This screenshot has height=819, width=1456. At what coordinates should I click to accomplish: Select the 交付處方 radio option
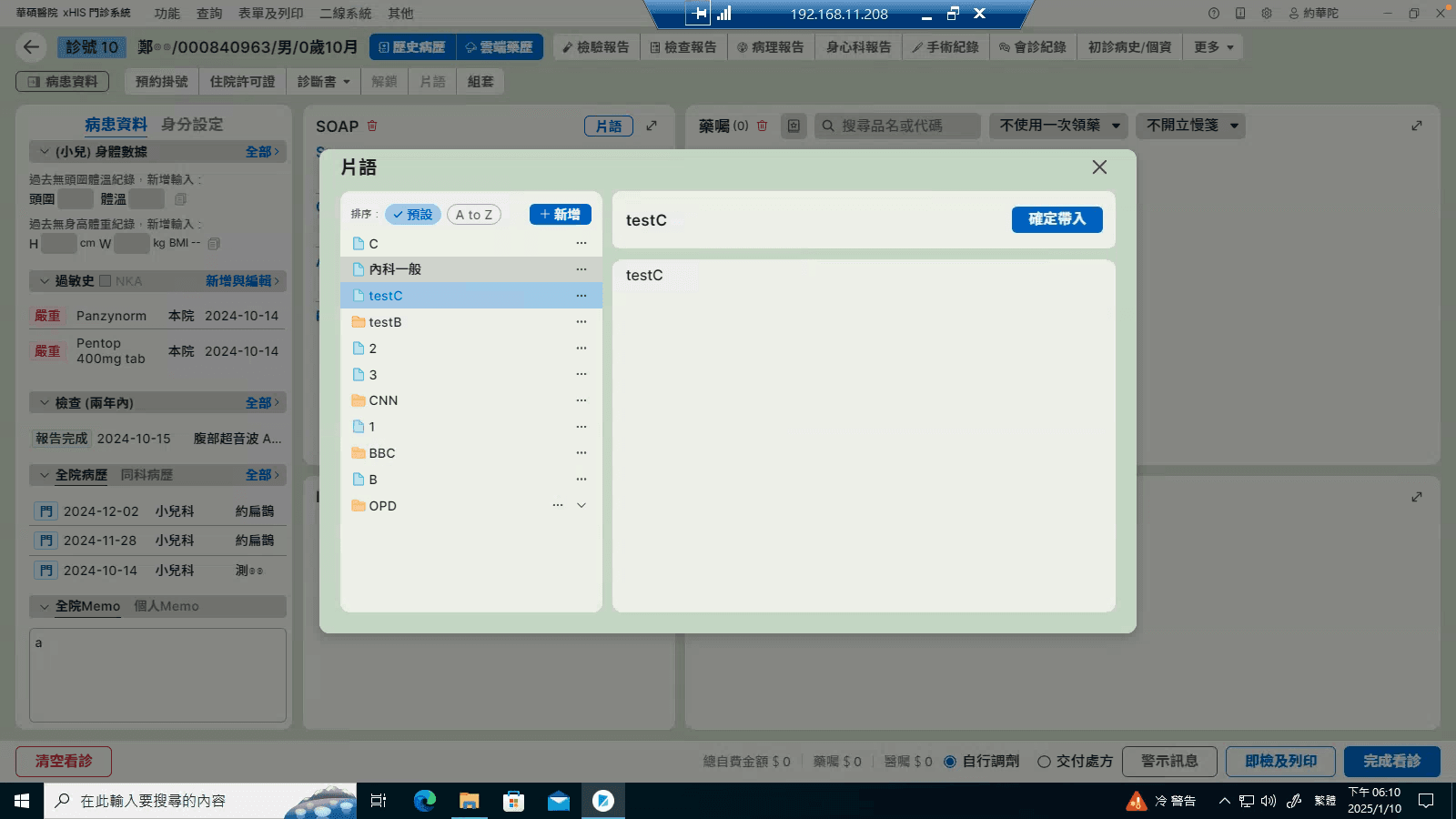(x=1044, y=762)
